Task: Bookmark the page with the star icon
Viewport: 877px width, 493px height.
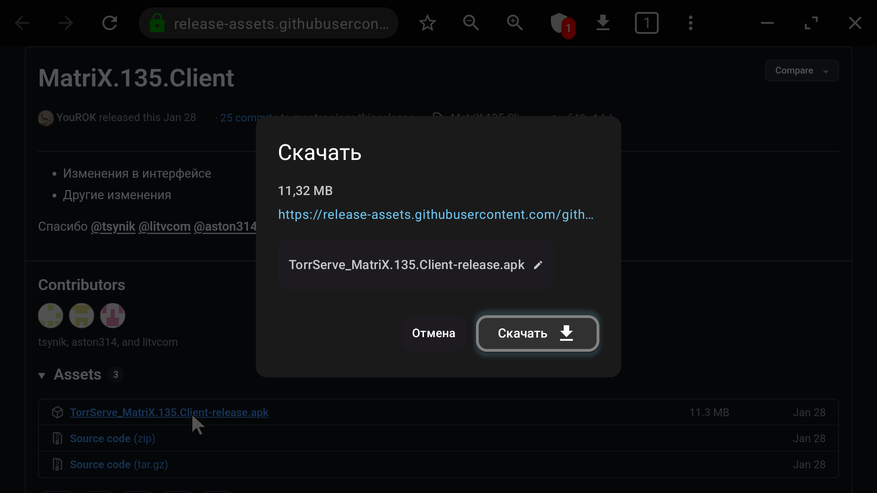Action: pos(427,23)
